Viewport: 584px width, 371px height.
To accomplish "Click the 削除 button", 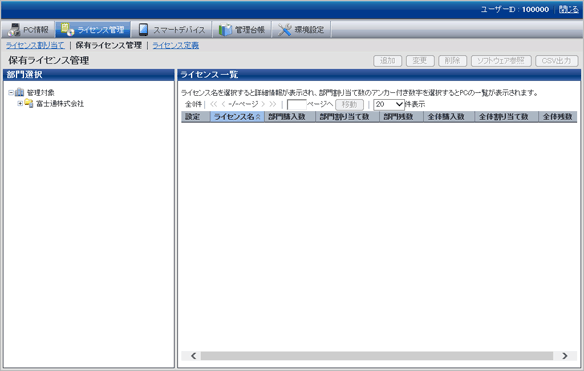I will [x=453, y=61].
